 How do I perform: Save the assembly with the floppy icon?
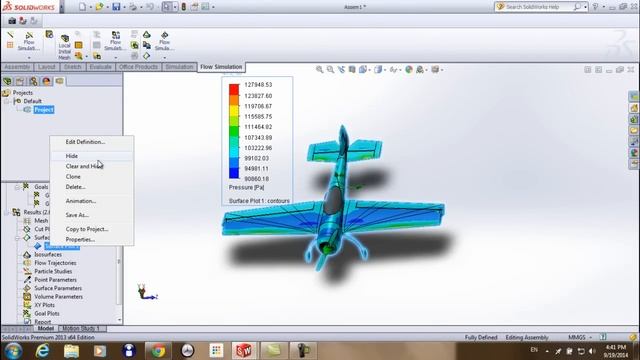tap(116, 7)
